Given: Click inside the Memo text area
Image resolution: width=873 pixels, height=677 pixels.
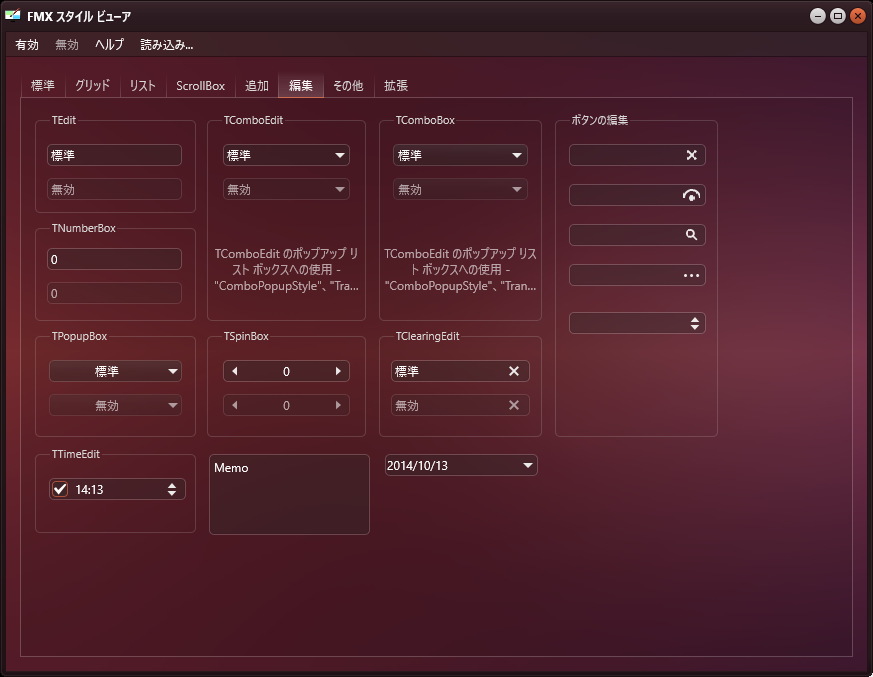Looking at the screenshot, I should (x=288, y=494).
